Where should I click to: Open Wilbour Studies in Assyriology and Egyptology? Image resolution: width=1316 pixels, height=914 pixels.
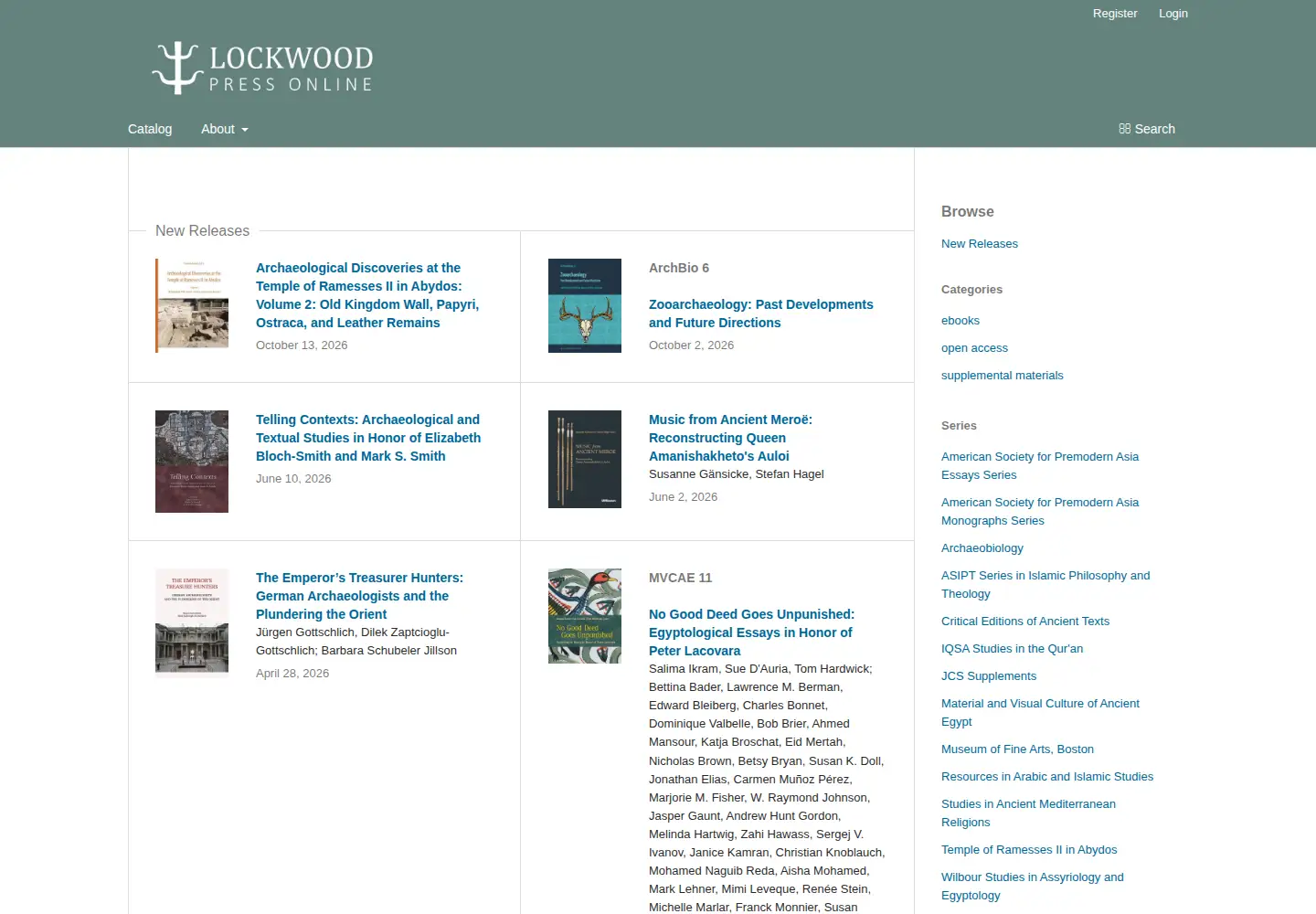pos(1033,887)
